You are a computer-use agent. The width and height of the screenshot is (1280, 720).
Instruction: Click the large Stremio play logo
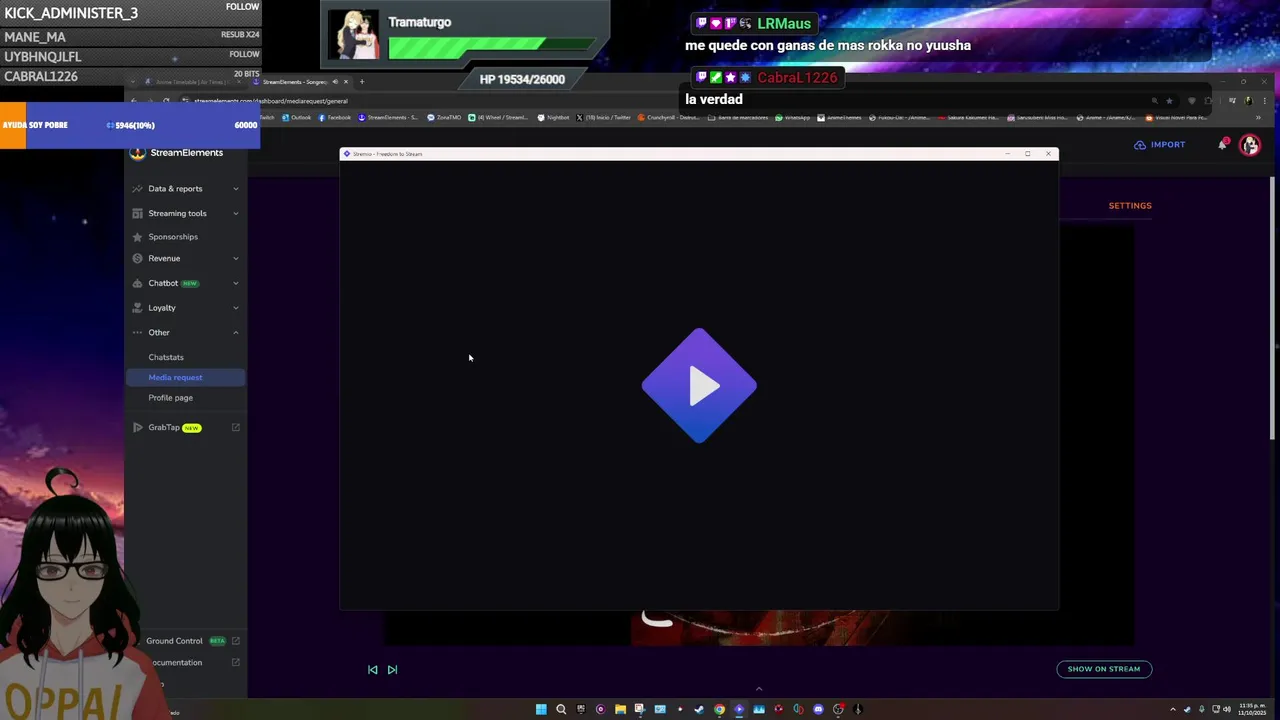(699, 385)
